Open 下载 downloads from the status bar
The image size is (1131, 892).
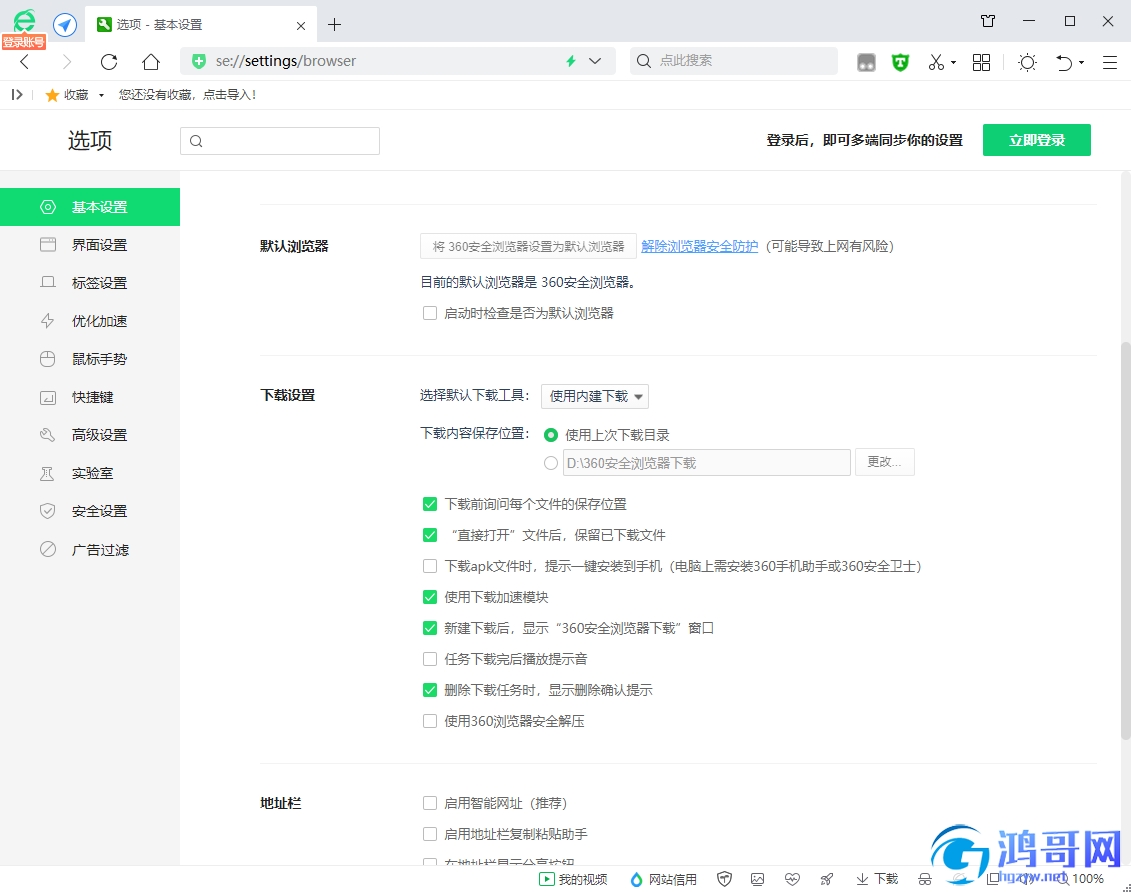click(877, 879)
